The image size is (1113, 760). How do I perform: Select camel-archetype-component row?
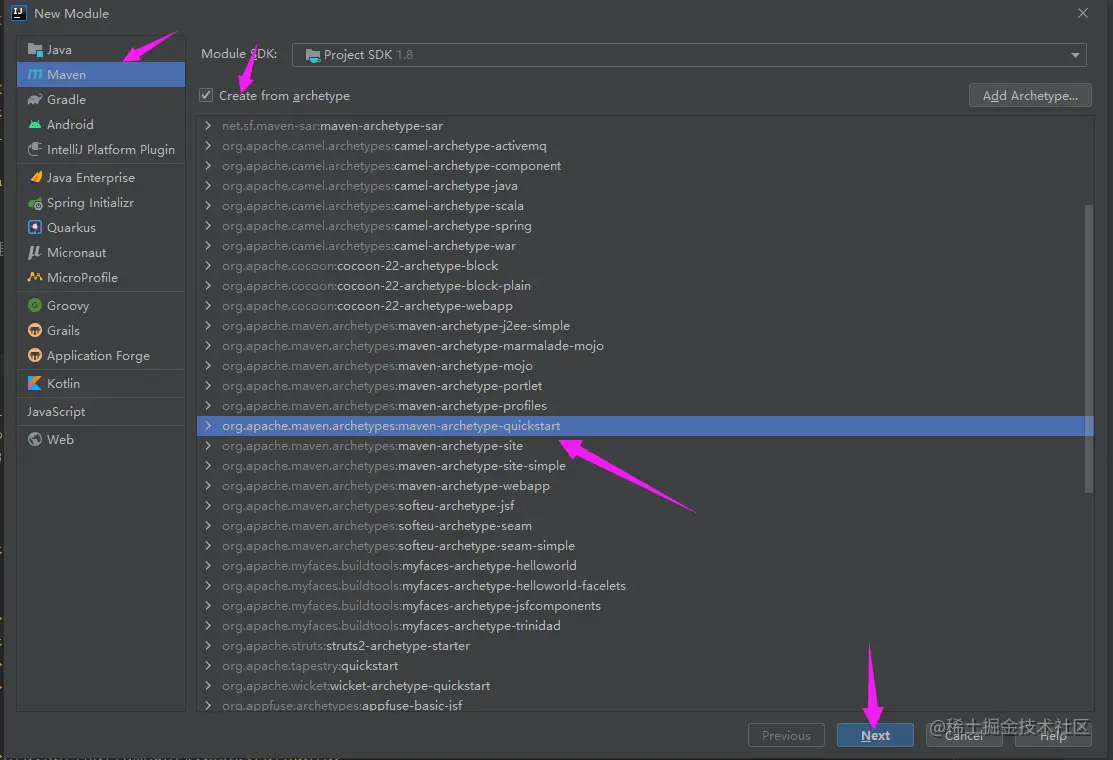[645, 165]
